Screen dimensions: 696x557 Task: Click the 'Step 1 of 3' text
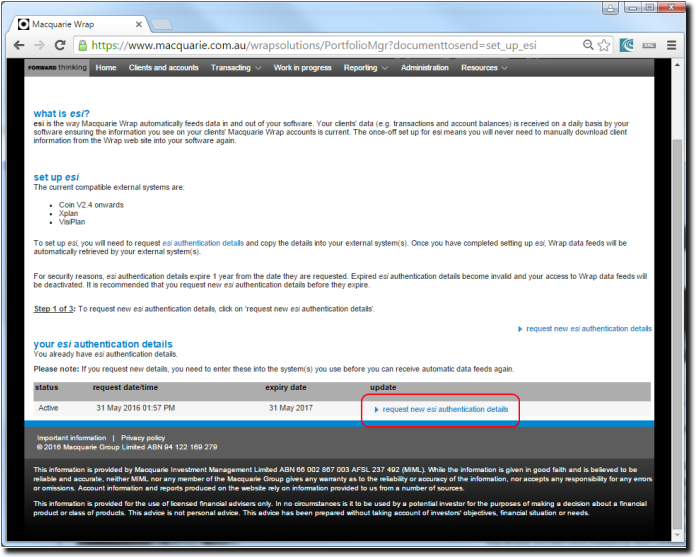coord(53,309)
